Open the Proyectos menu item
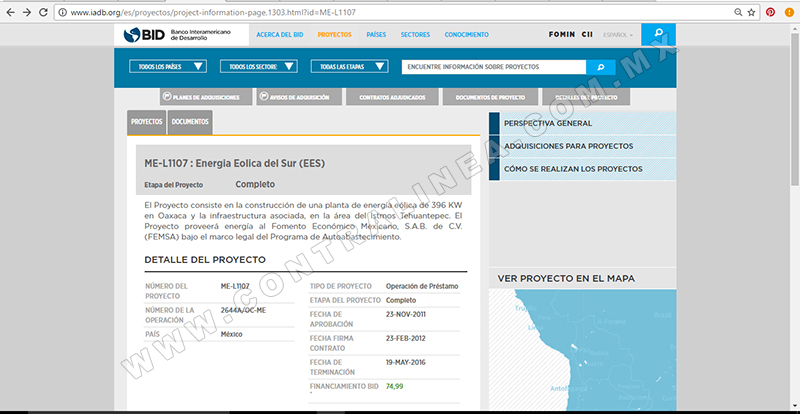This screenshot has width=800, height=414. click(334, 35)
